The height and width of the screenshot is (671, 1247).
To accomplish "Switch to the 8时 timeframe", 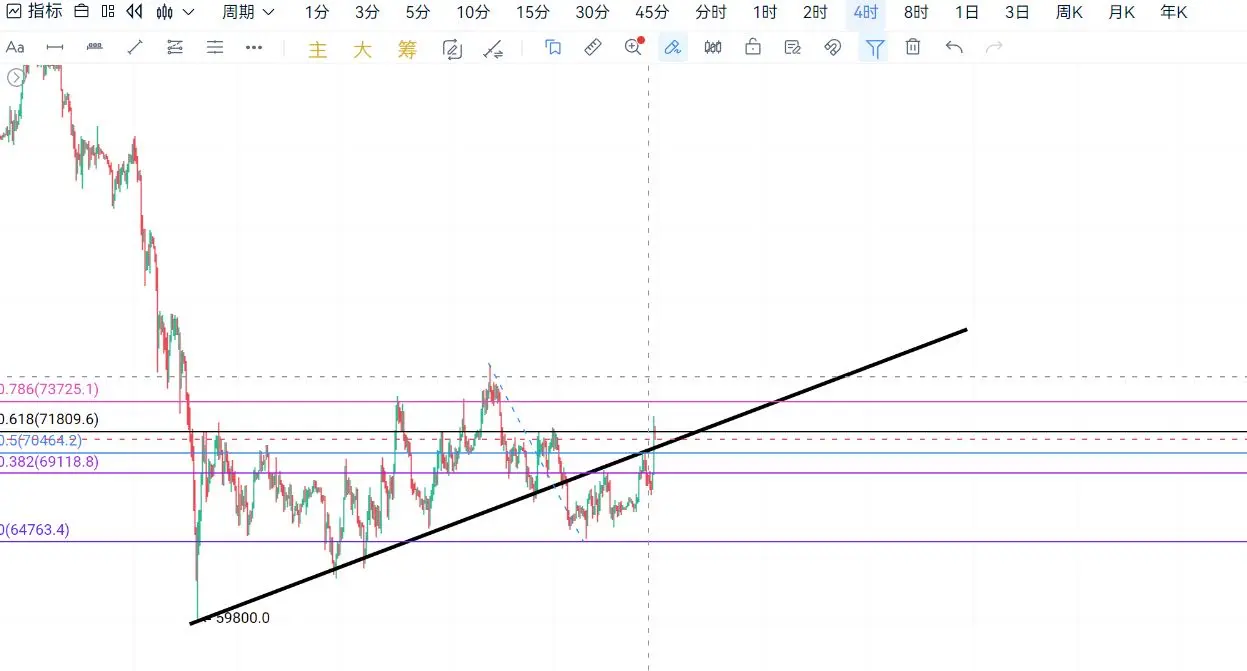I will (x=916, y=12).
